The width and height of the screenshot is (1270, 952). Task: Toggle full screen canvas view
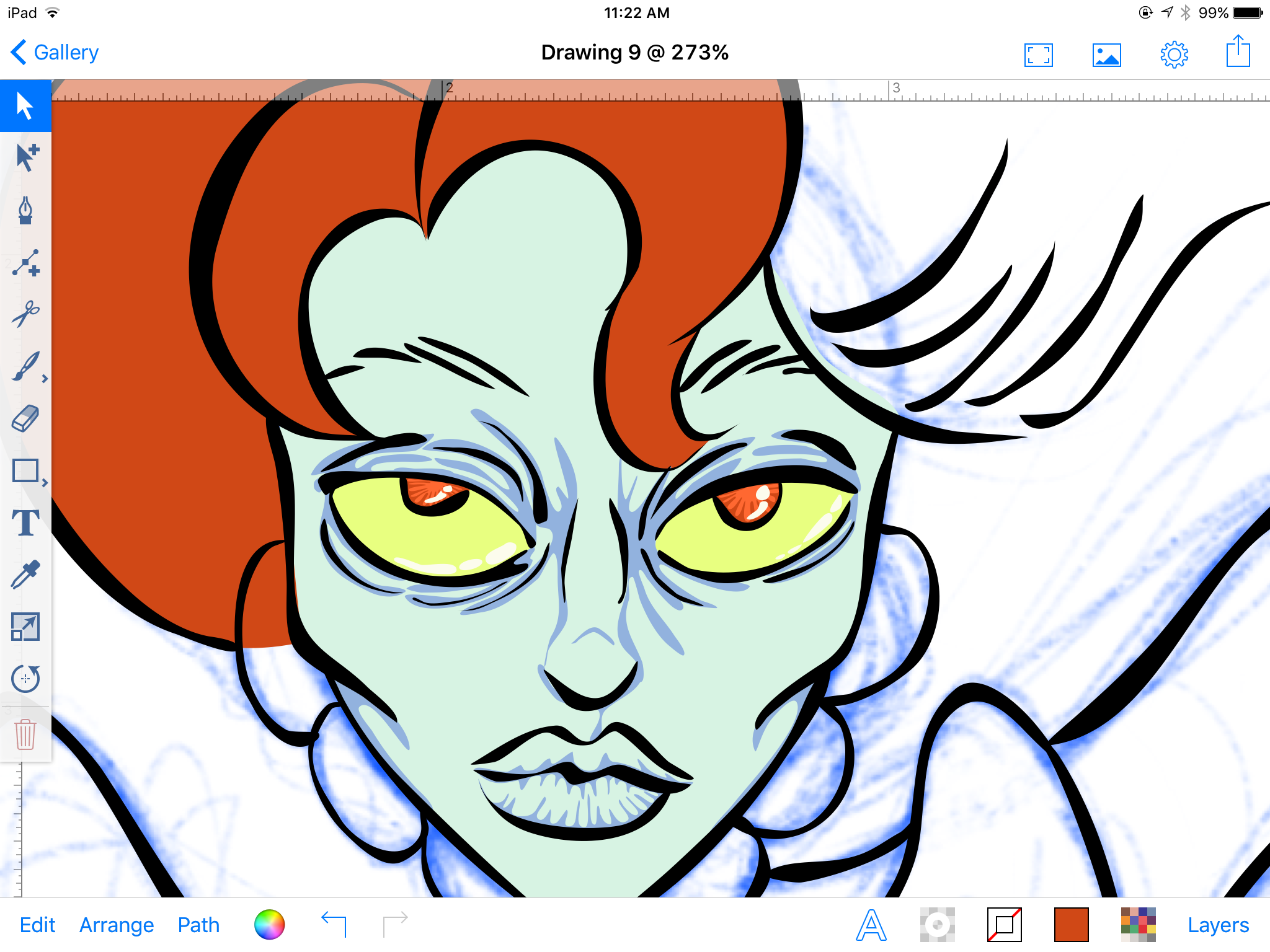click(x=1038, y=55)
